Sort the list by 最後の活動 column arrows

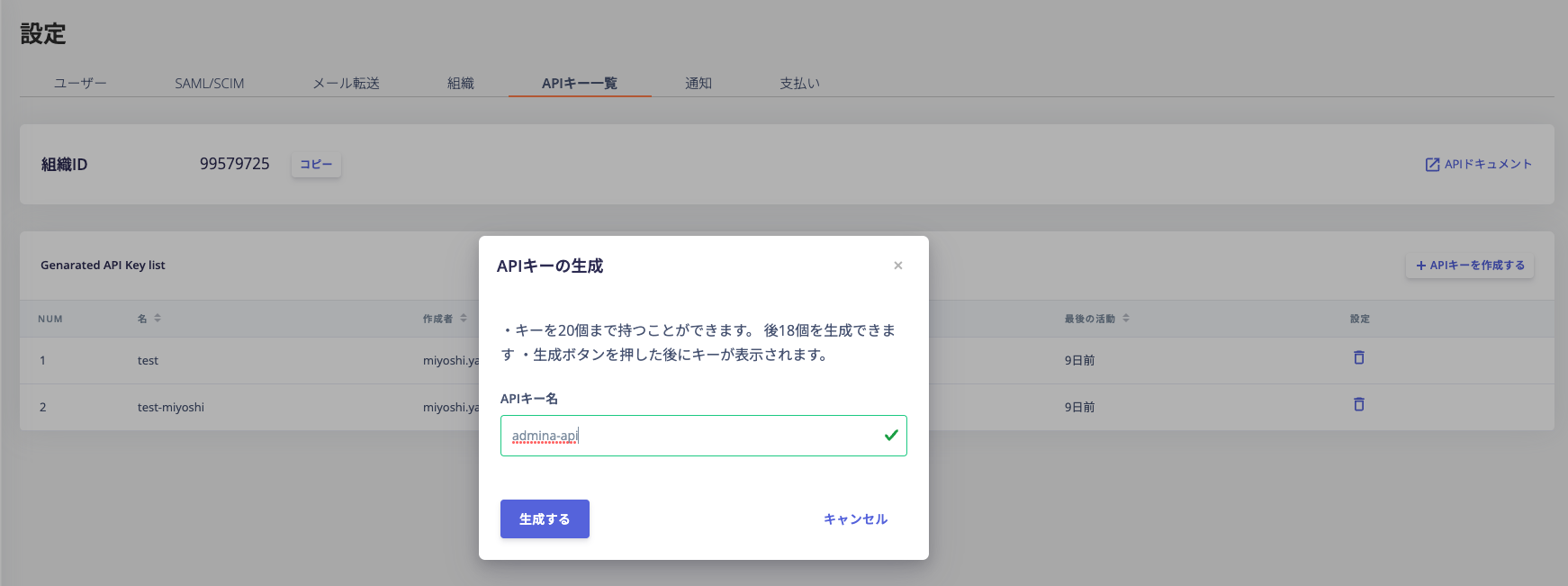point(1126,318)
